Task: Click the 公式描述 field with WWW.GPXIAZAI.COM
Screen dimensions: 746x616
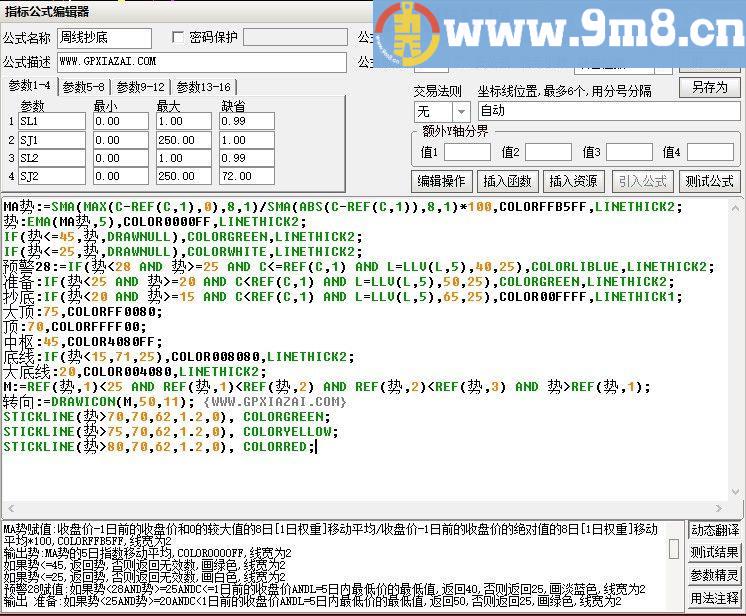Action: tap(200, 62)
